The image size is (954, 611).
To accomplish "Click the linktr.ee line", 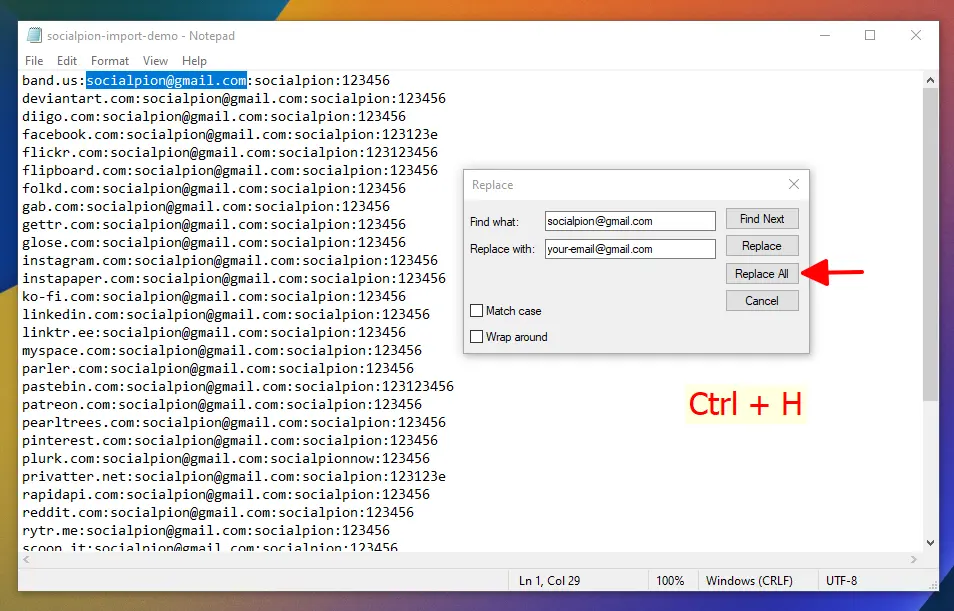I will tap(214, 332).
